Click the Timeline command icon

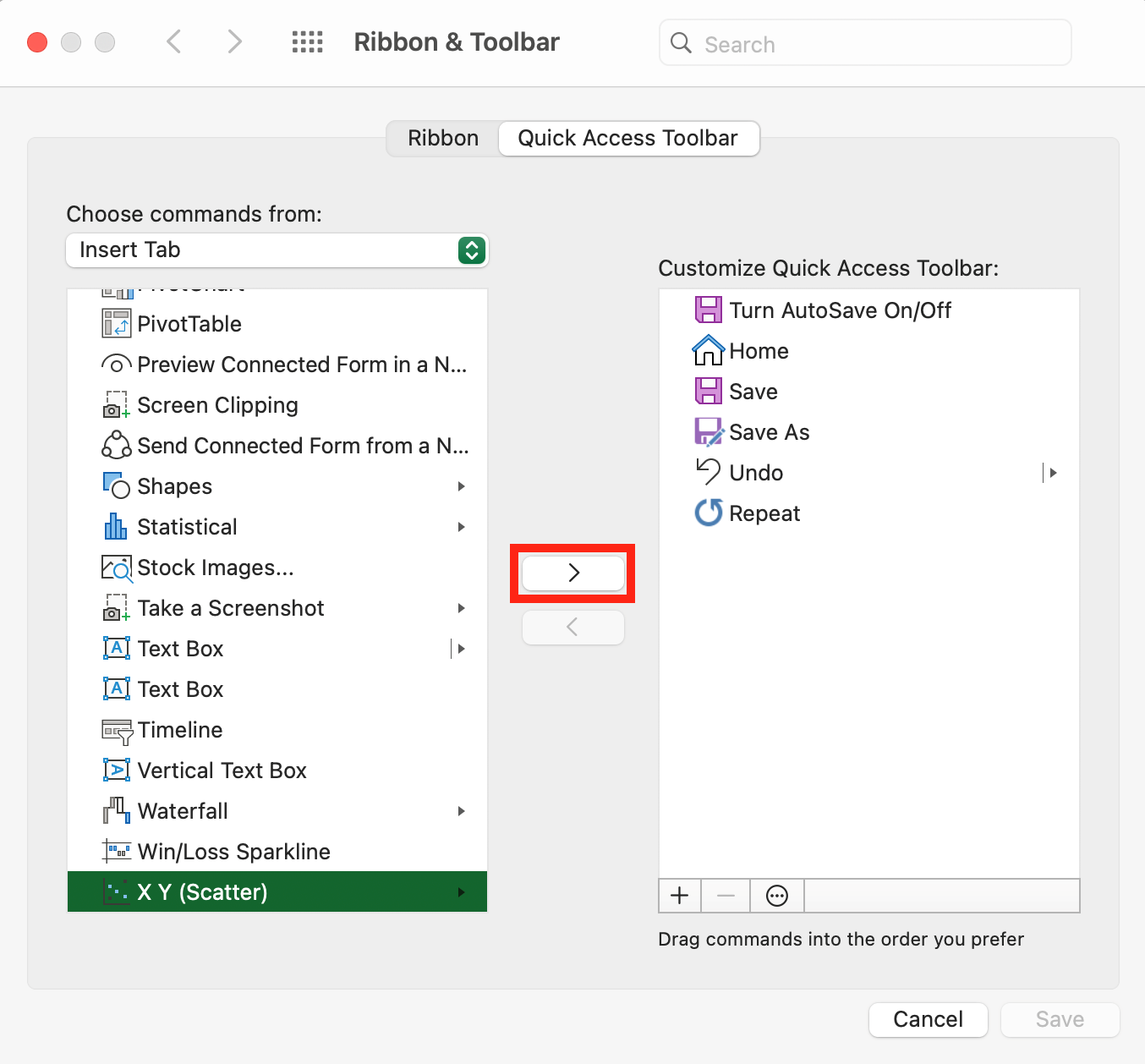pyautogui.click(x=117, y=730)
